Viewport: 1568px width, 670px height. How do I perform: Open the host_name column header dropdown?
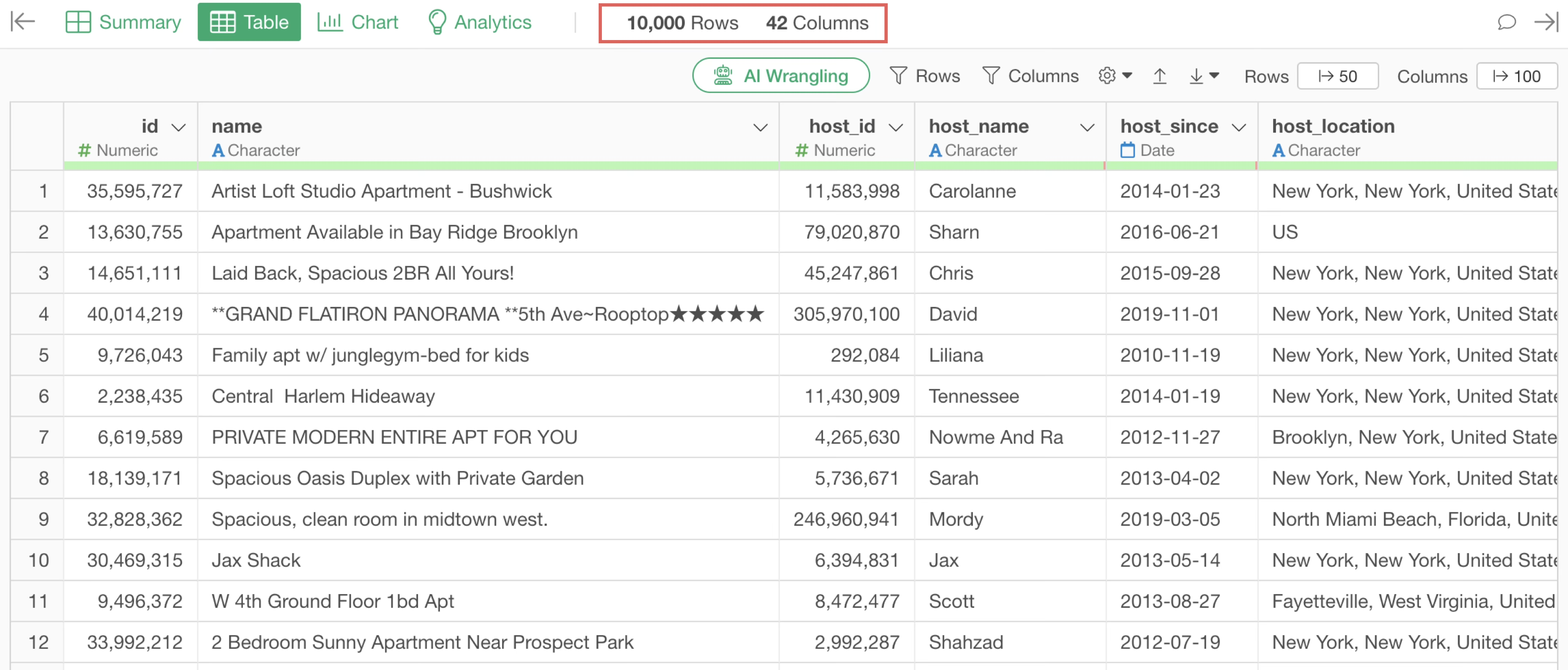pyautogui.click(x=1087, y=127)
